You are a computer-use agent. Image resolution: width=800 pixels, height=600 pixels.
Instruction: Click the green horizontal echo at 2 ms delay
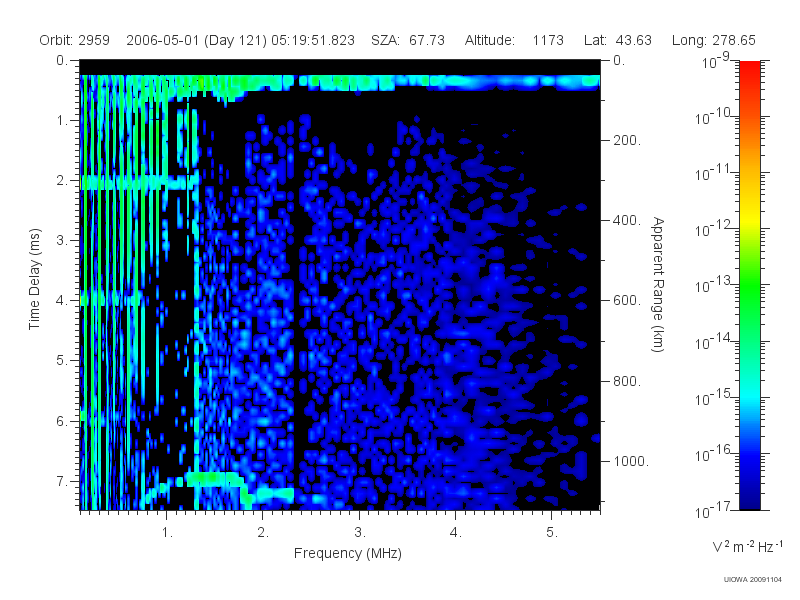click(139, 183)
